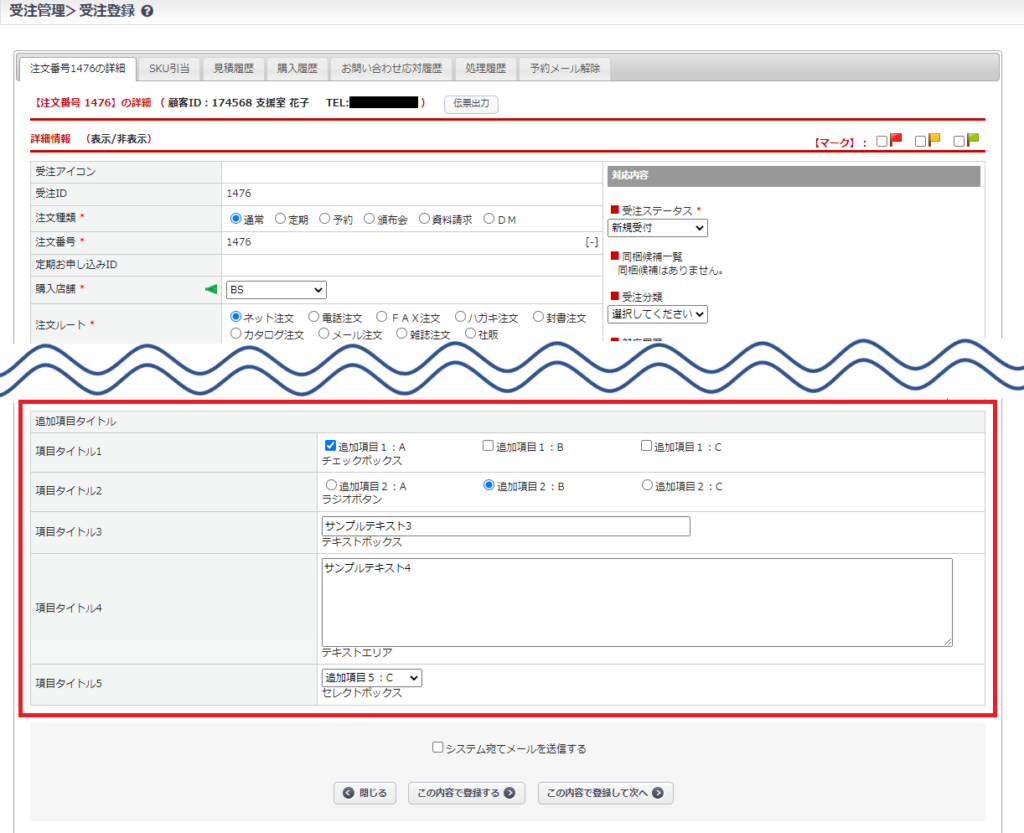Open the 受注ステータス dropdown

pyautogui.click(x=657, y=228)
